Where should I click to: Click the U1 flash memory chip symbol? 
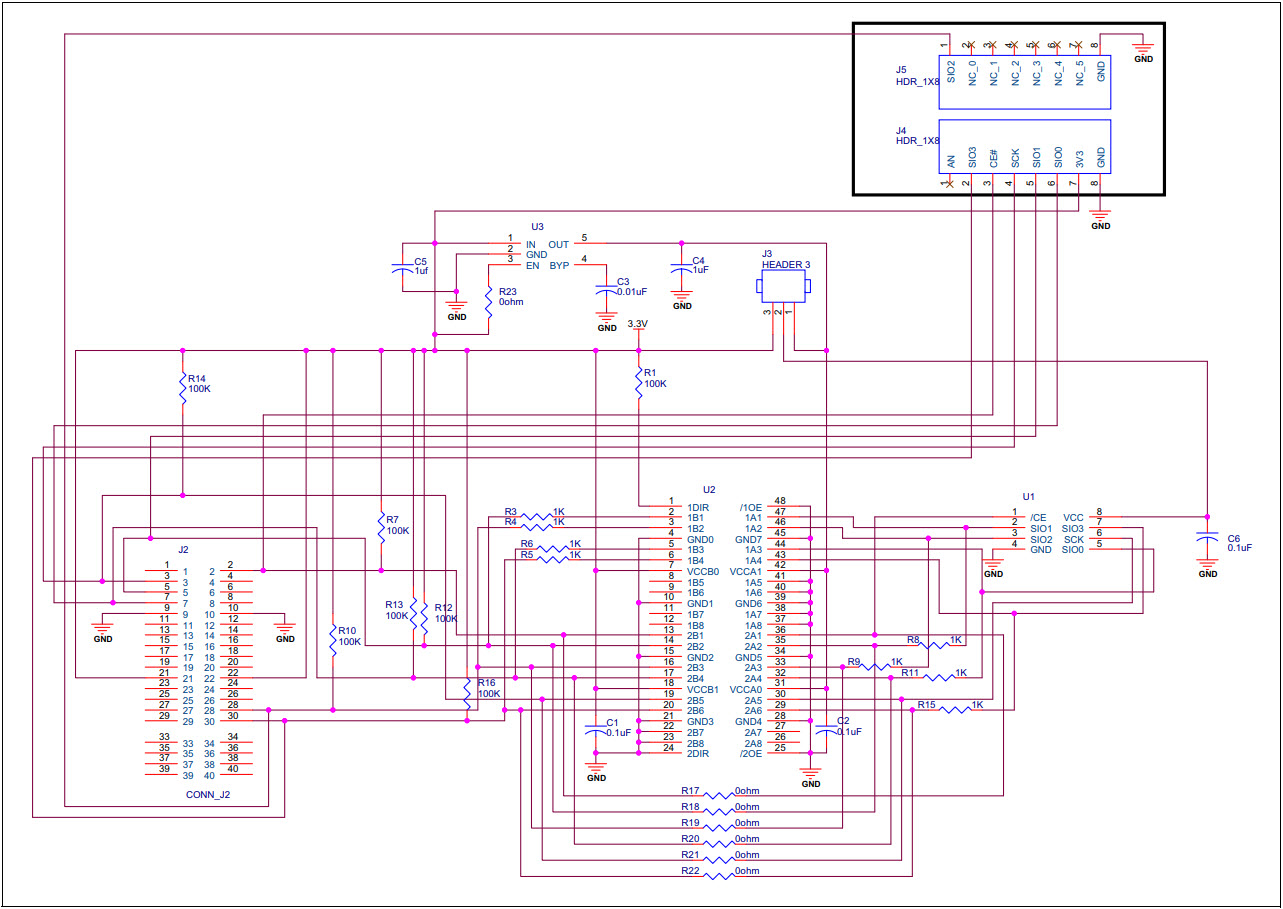coord(1055,530)
